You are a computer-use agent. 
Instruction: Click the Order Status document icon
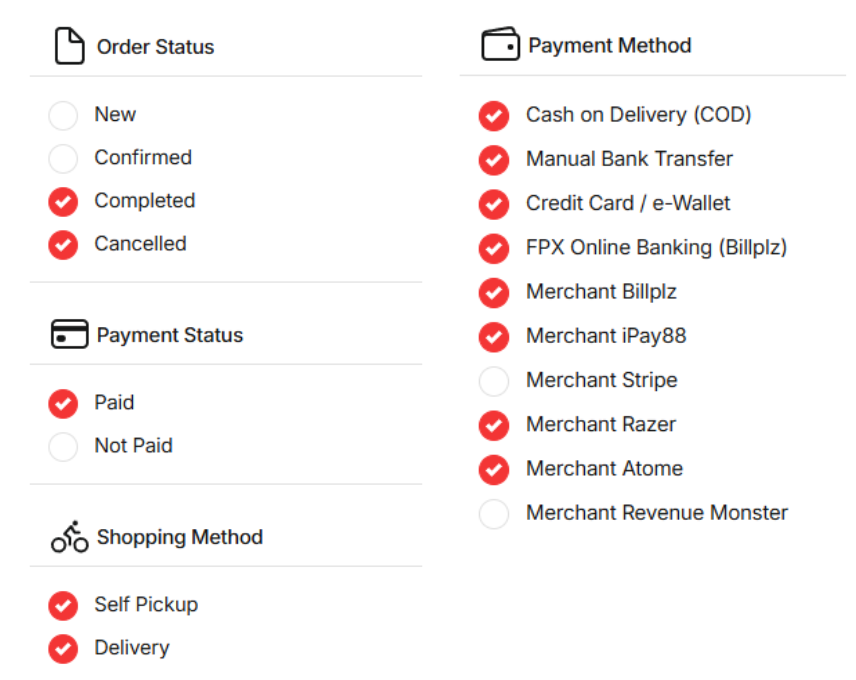click(x=69, y=47)
